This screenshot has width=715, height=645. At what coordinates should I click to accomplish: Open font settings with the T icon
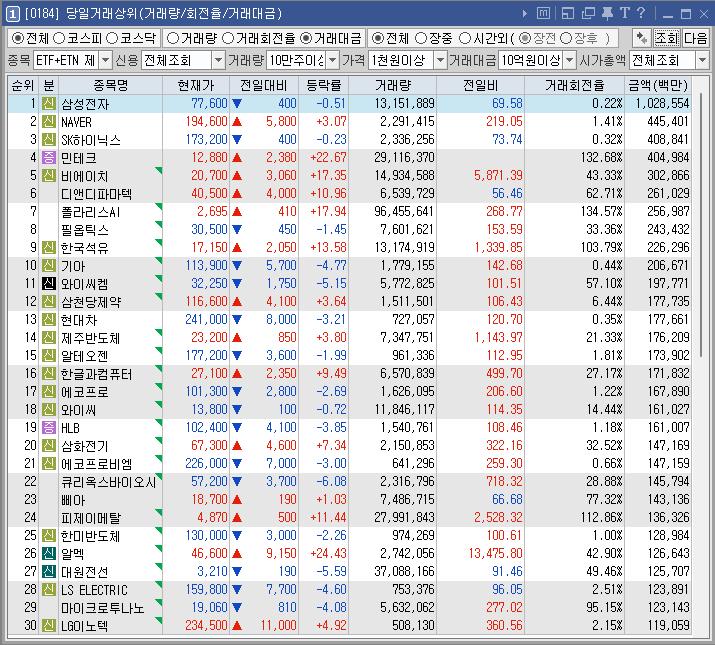tap(625, 13)
